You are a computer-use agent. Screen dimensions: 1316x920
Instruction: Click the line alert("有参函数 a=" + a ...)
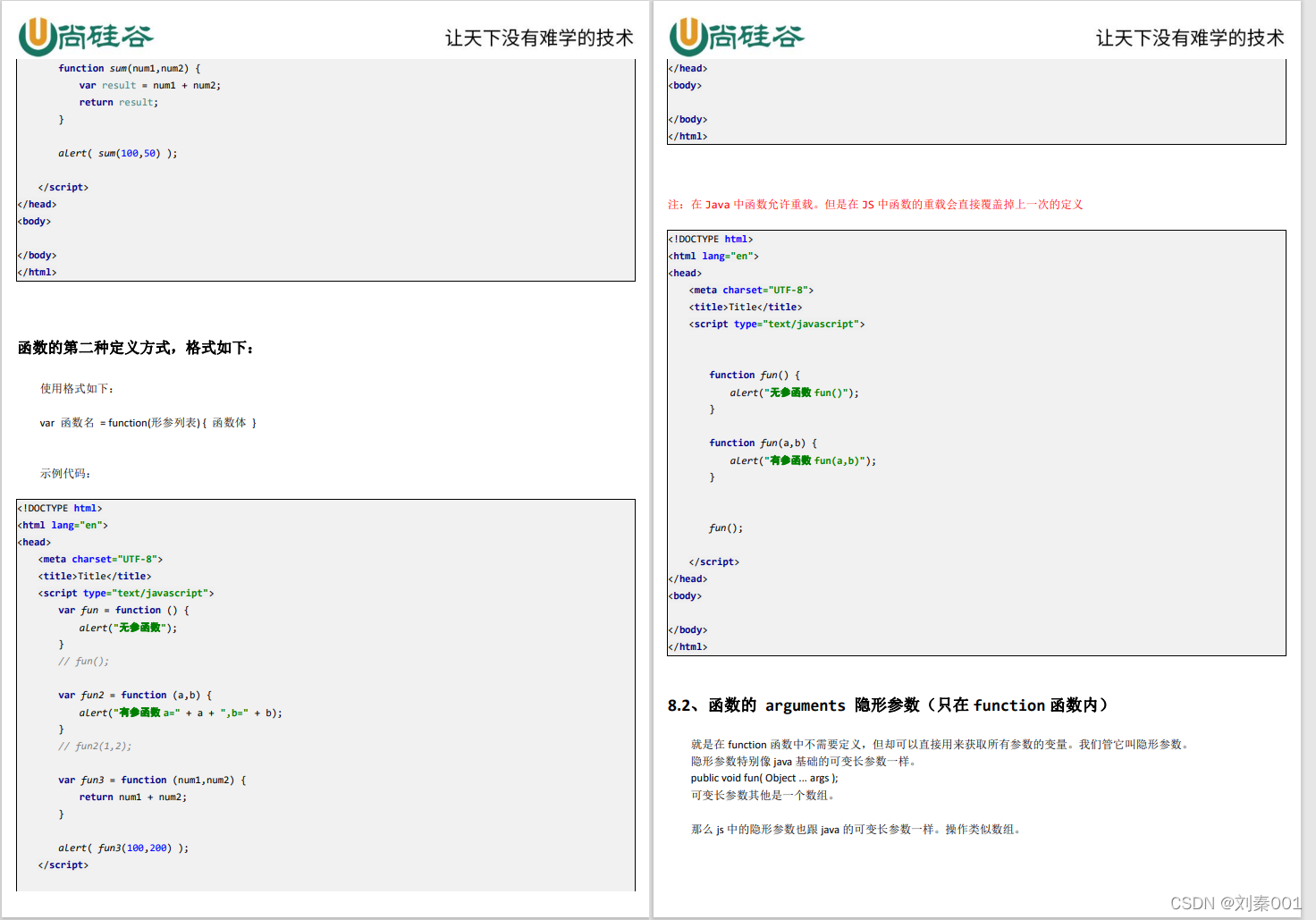coord(181,713)
